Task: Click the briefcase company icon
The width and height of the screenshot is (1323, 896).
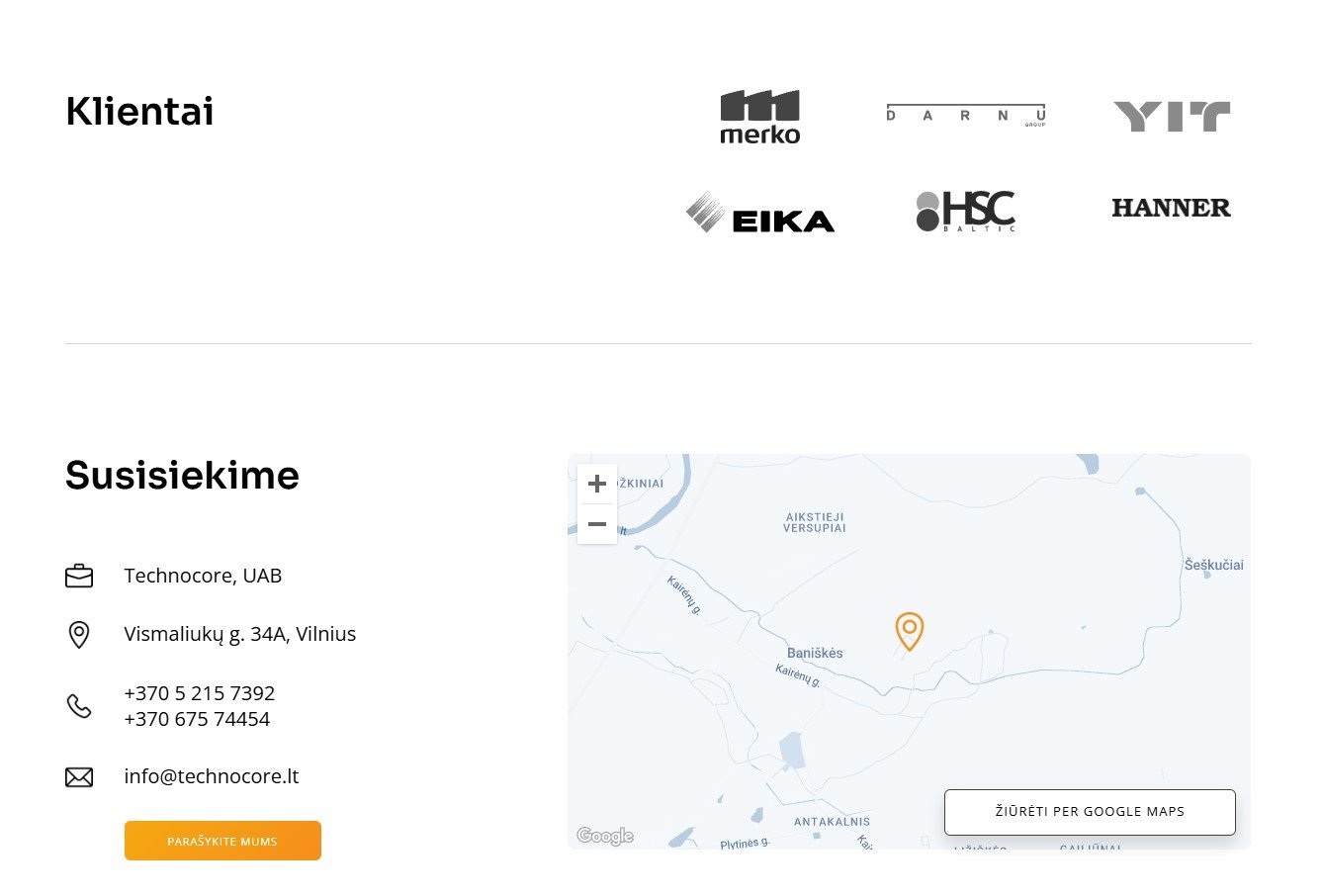Action: point(79,576)
